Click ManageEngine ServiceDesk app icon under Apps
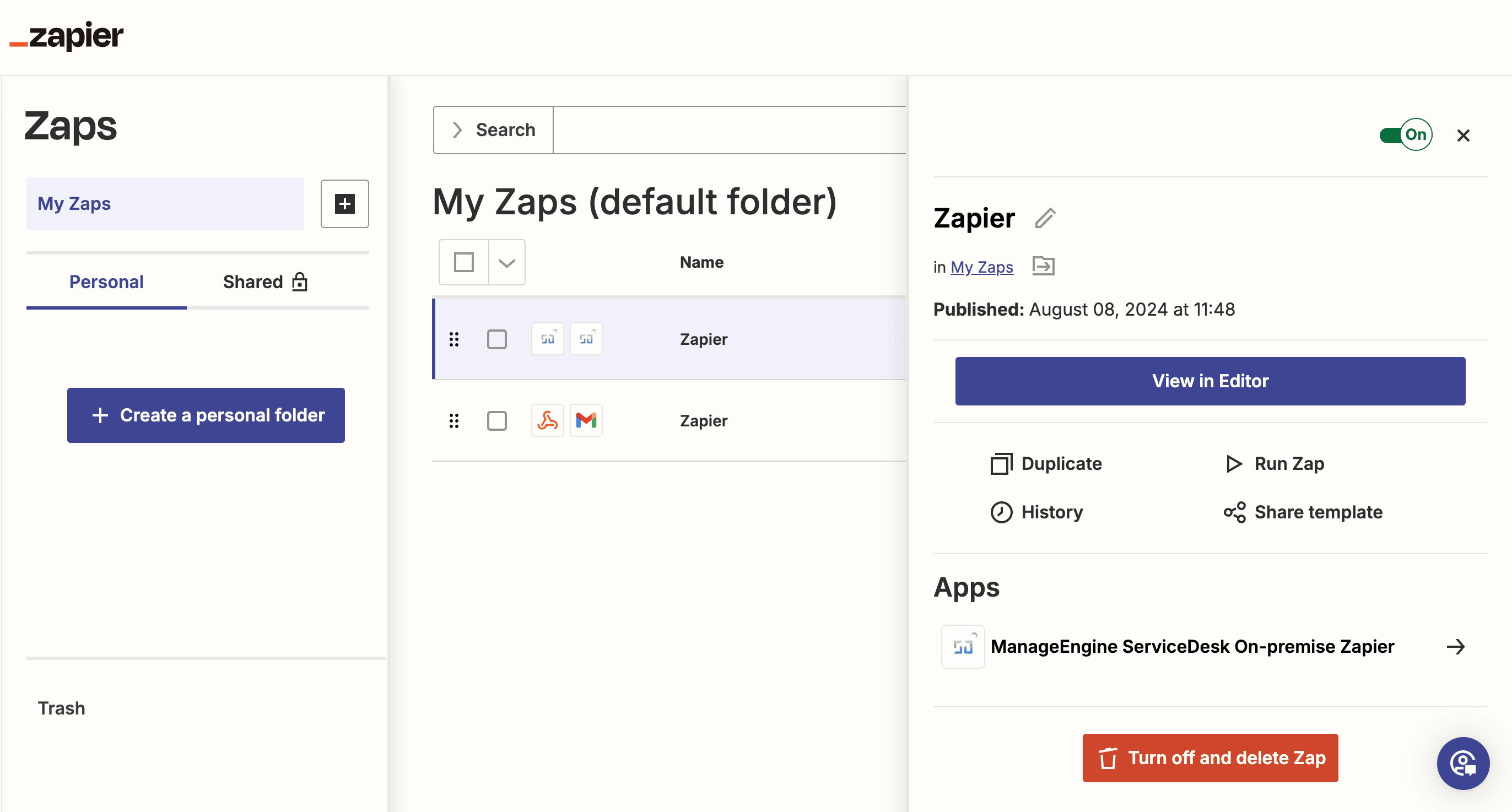Viewport: 1512px width, 812px height. point(963,647)
